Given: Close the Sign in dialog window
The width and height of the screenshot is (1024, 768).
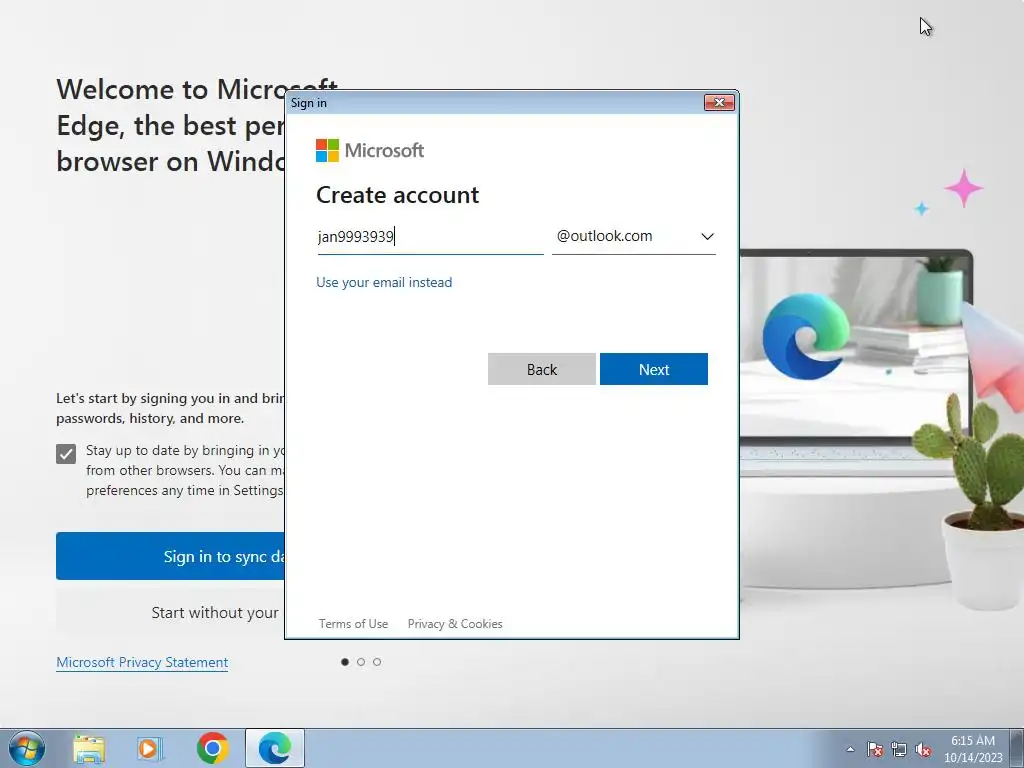Looking at the screenshot, I should point(719,103).
